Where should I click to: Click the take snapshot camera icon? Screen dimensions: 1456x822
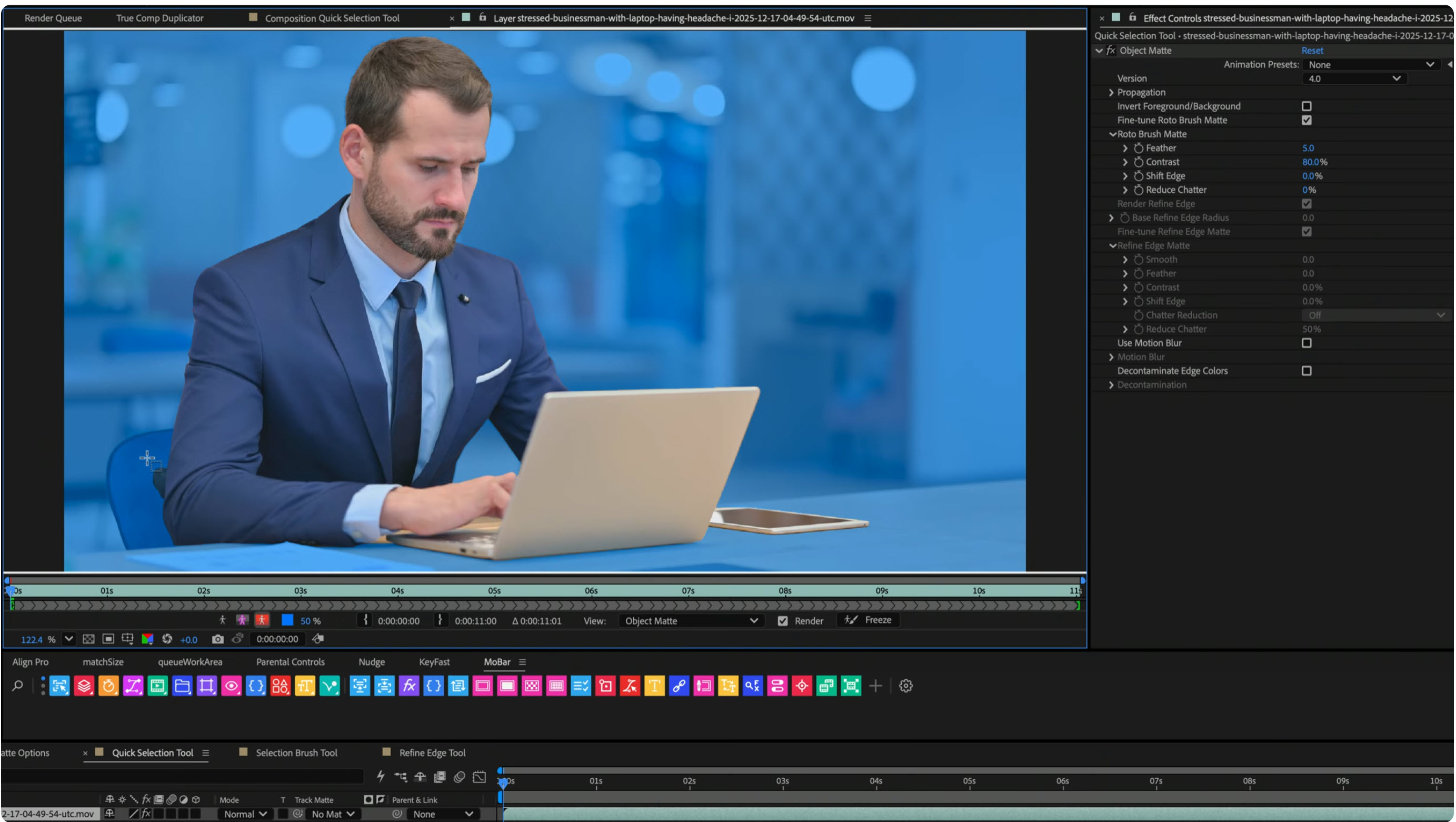click(217, 639)
